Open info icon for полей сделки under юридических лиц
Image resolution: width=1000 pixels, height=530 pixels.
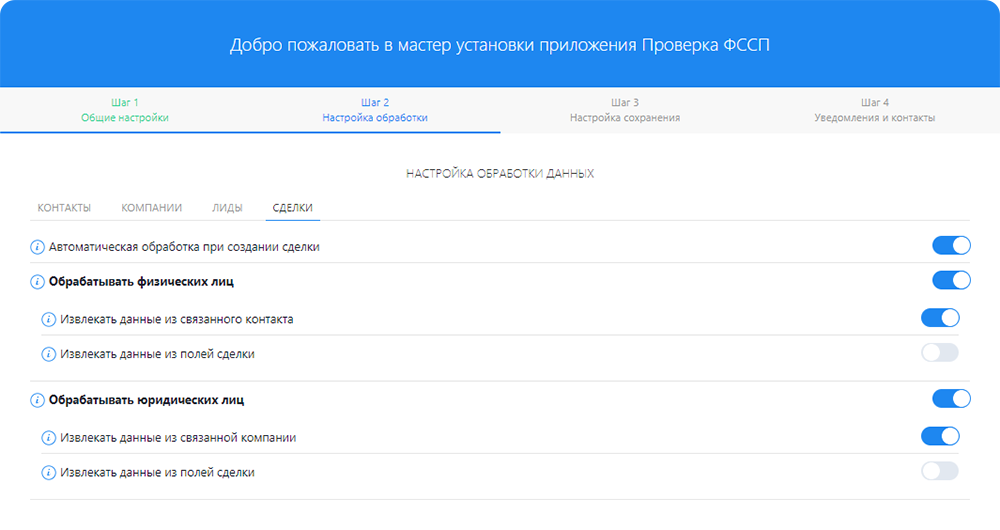(x=48, y=472)
